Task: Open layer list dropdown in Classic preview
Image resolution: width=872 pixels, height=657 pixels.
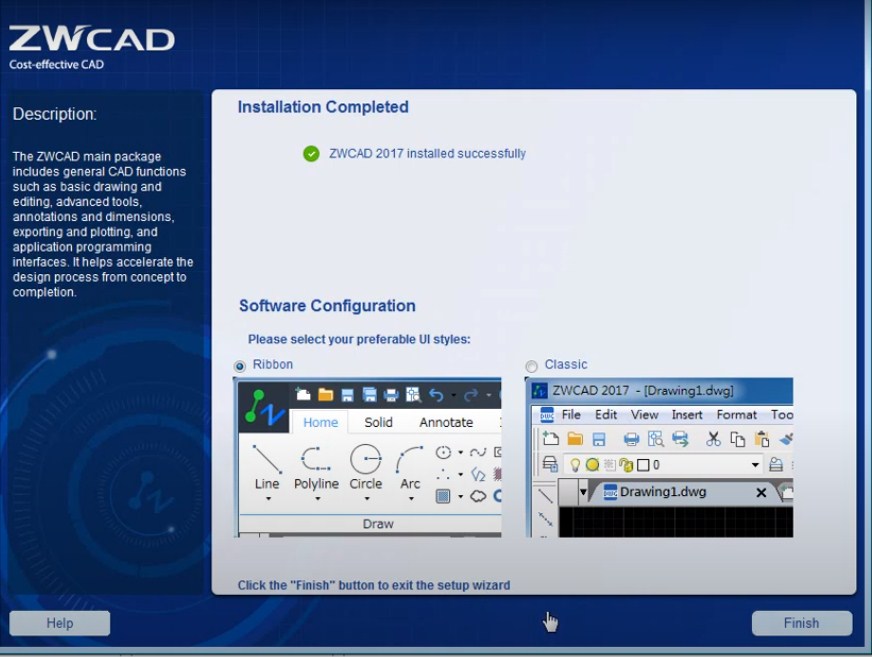Action: (755, 465)
